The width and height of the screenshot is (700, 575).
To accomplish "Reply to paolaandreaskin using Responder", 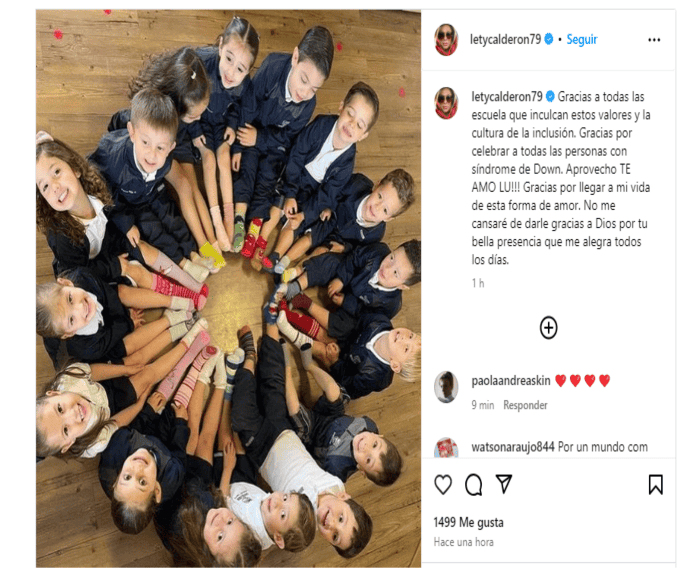I will (525, 405).
